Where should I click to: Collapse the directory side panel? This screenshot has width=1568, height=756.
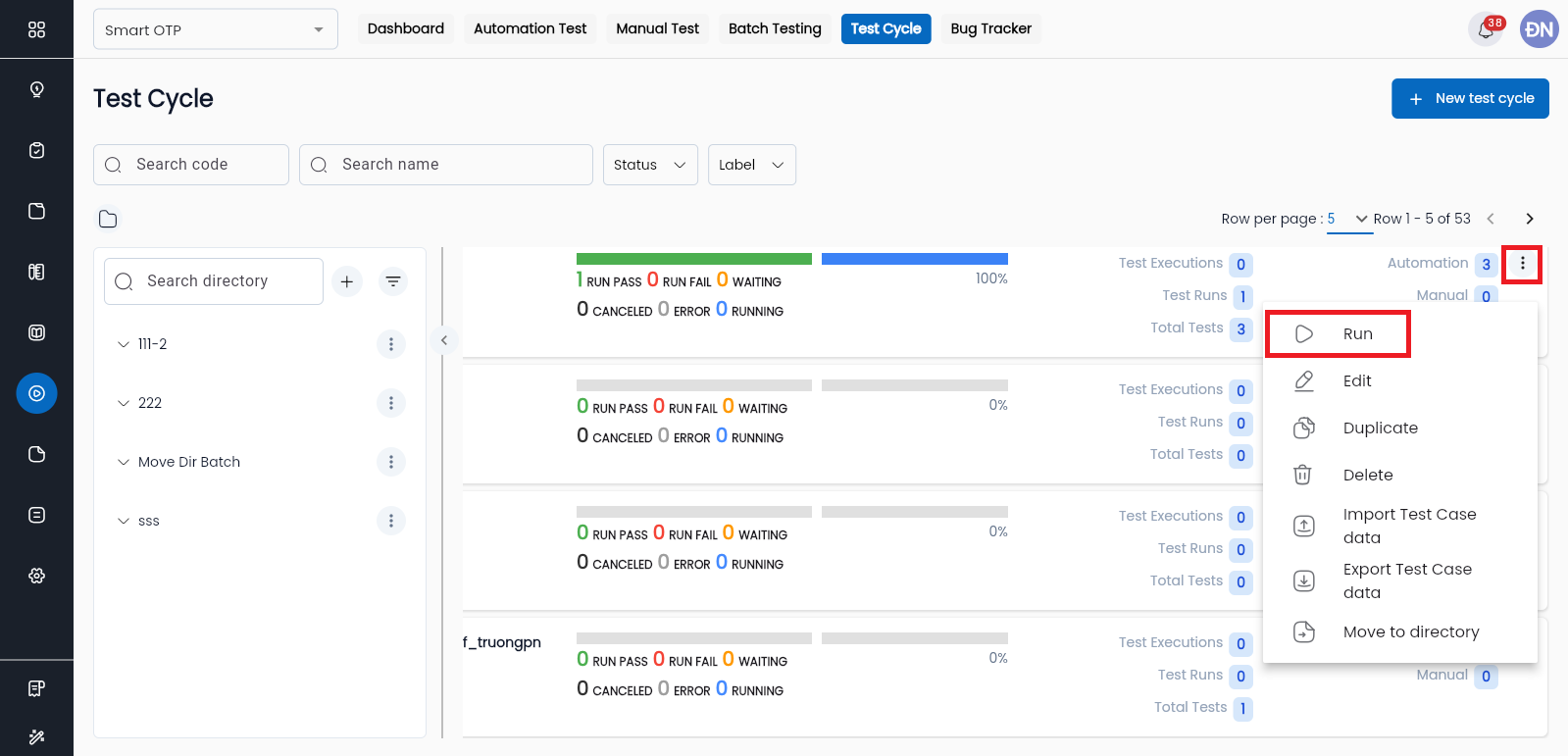(x=444, y=340)
